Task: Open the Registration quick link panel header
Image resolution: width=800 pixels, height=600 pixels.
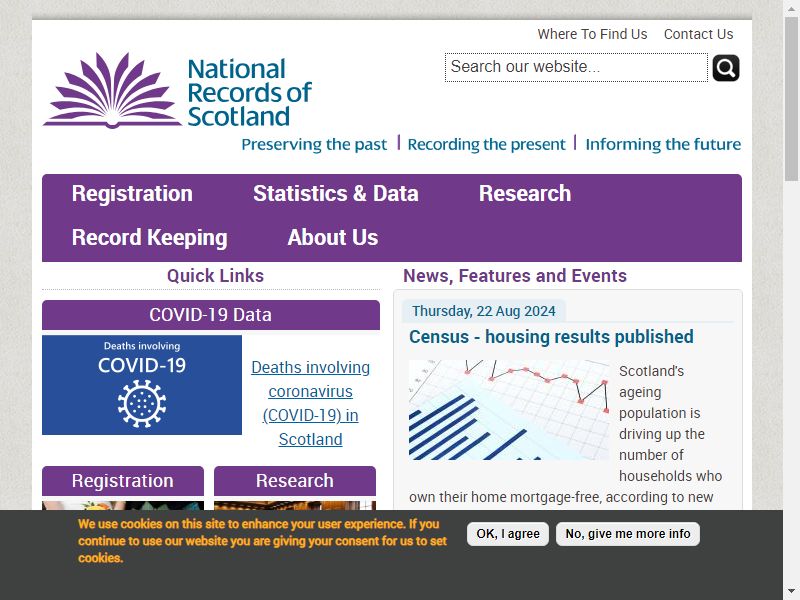Action: (x=122, y=481)
